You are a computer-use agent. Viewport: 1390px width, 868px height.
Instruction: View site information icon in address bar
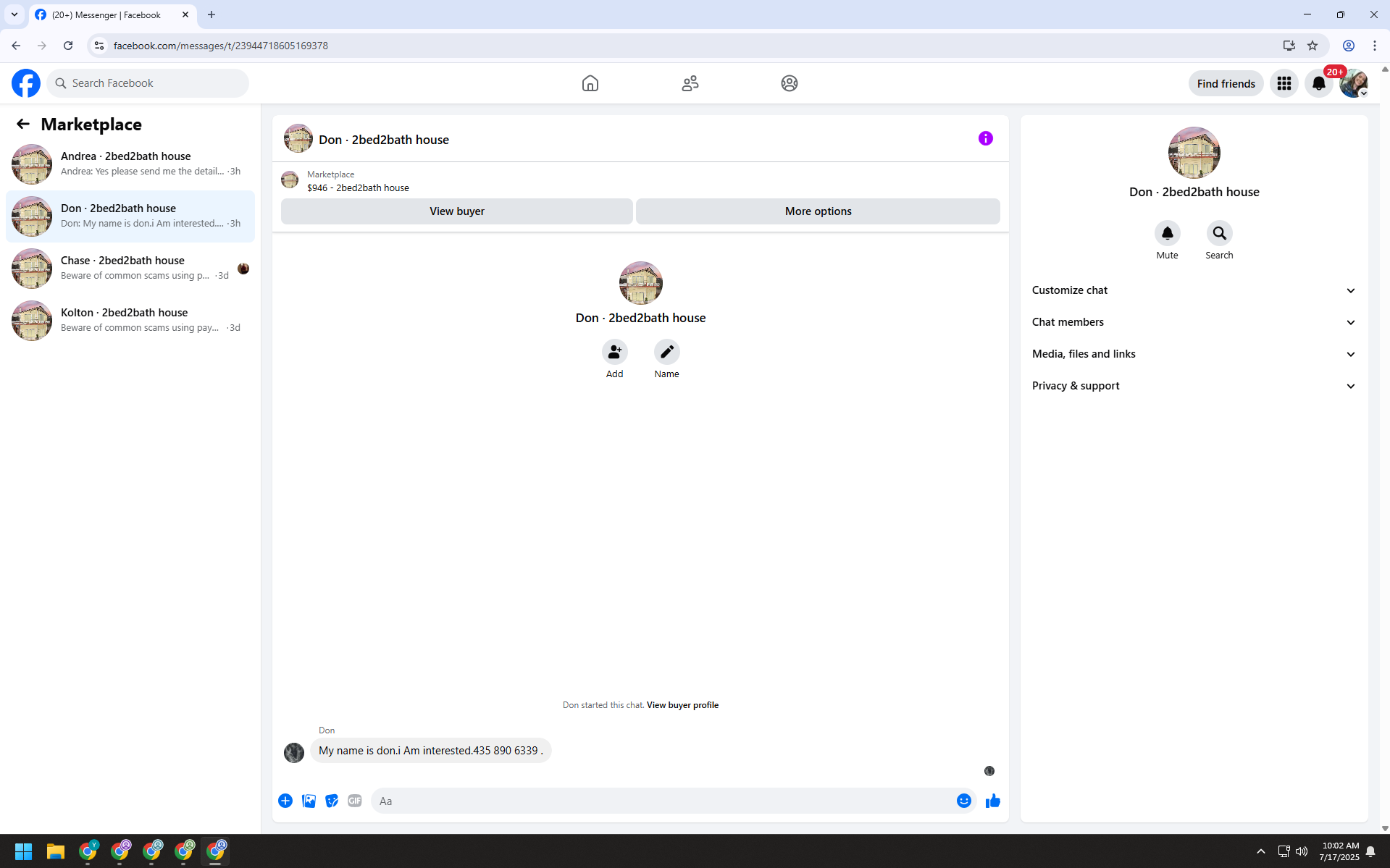tap(99, 46)
